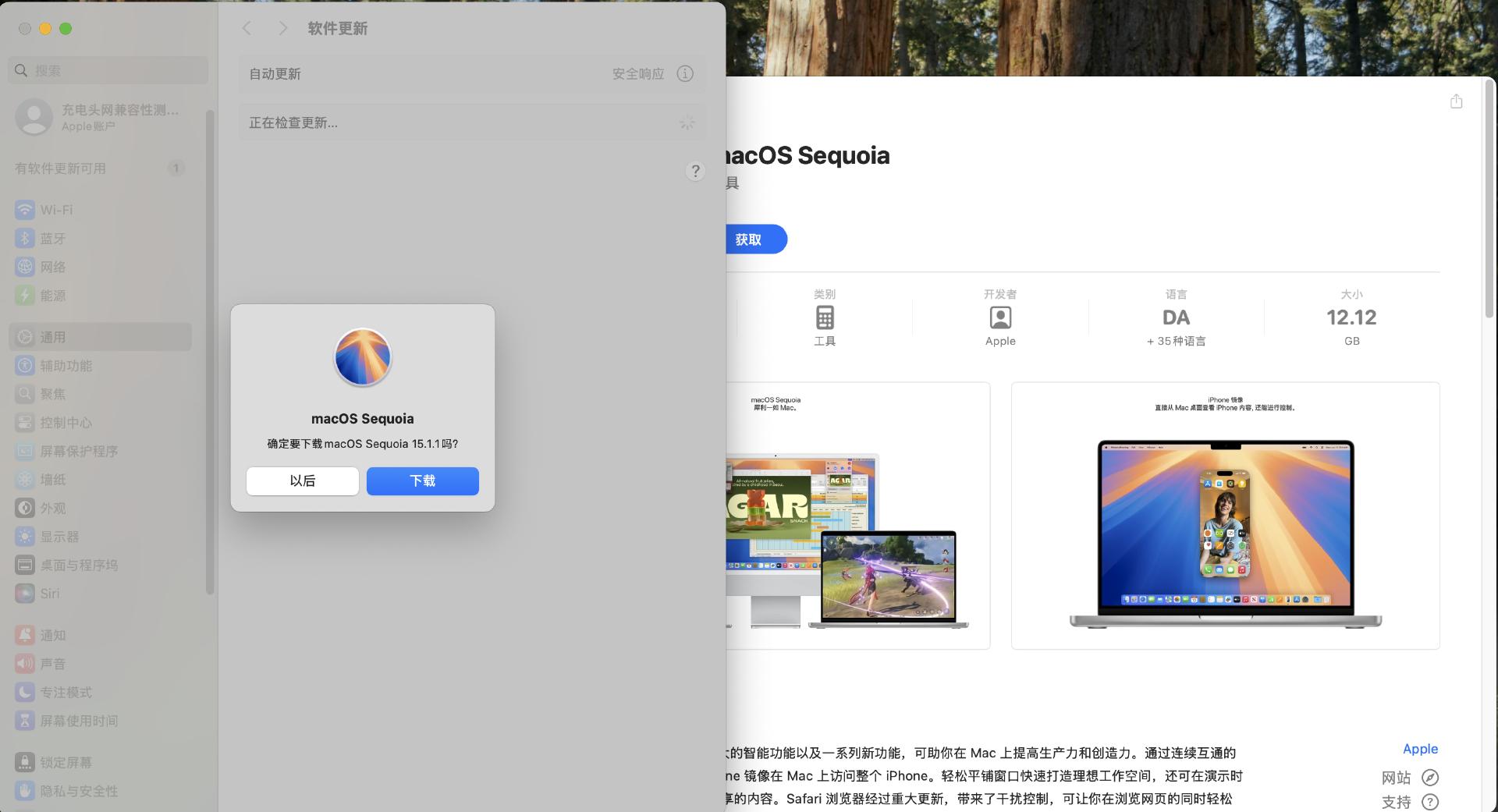Click the 搜索 search field

tap(108, 69)
